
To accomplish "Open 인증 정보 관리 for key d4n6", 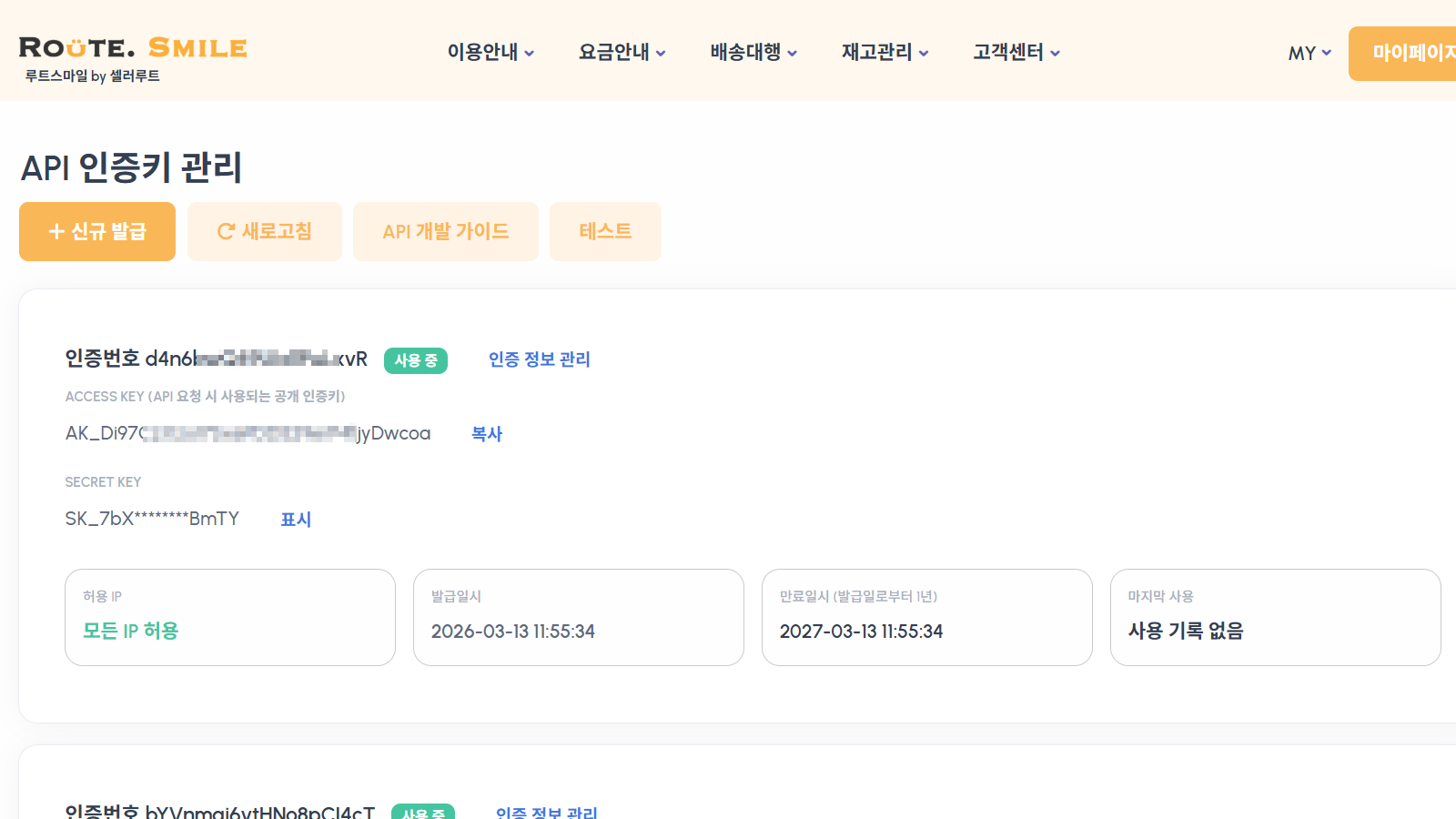I will (539, 359).
